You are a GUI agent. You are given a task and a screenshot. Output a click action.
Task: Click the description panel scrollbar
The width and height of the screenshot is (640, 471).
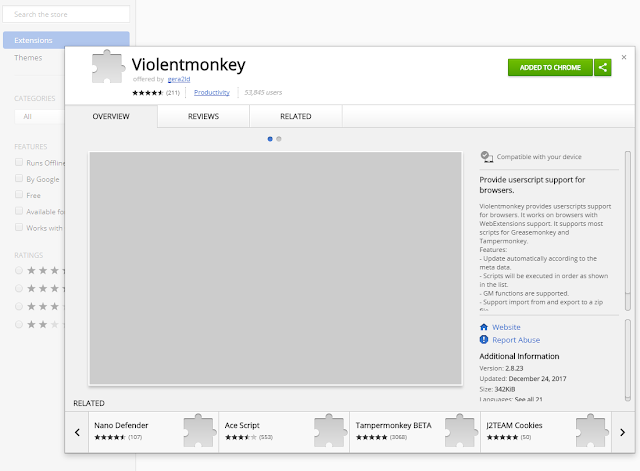[628, 231]
